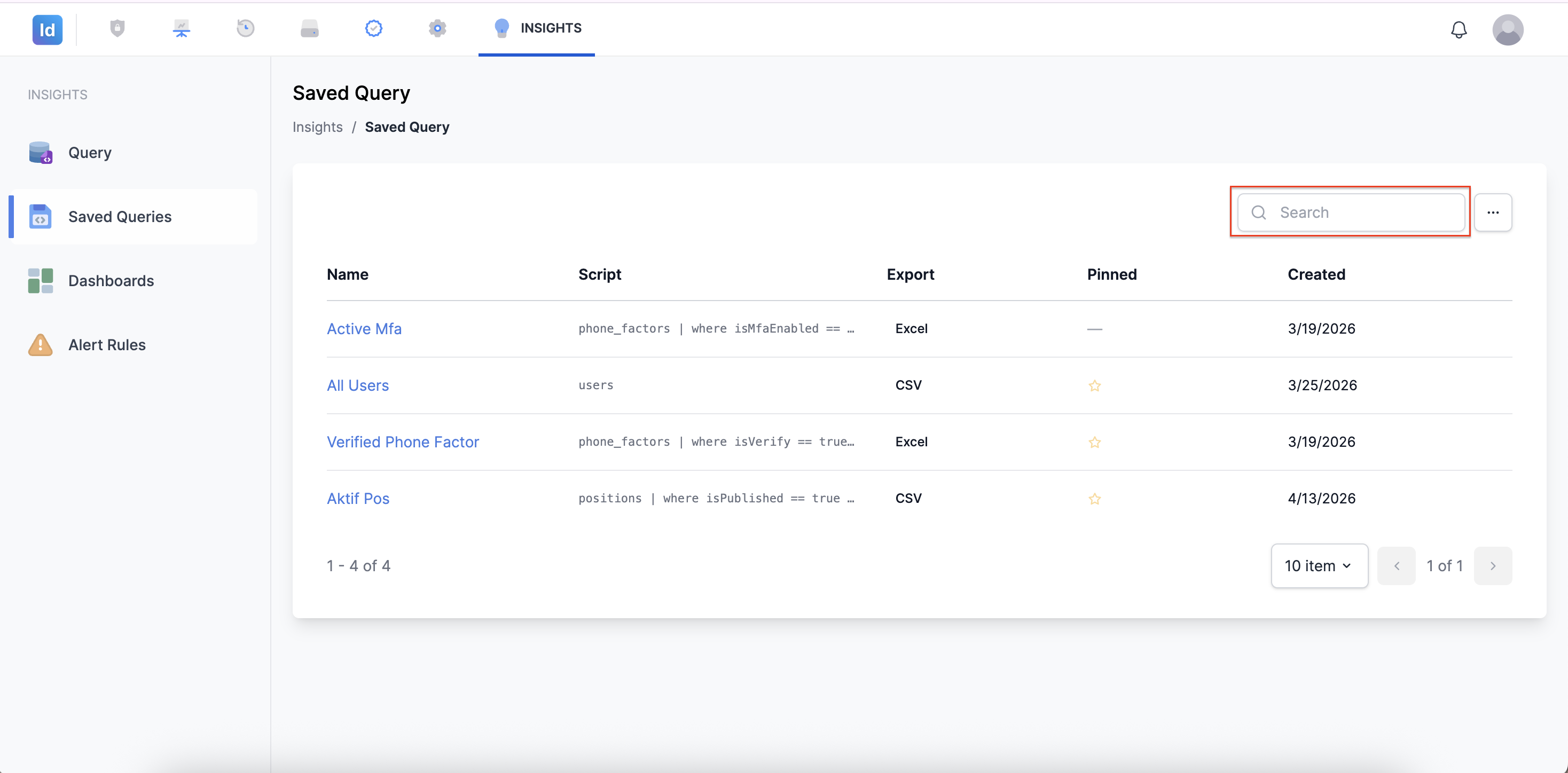Sort by the Created column header
The height and width of the screenshot is (773, 1568).
[1316, 274]
